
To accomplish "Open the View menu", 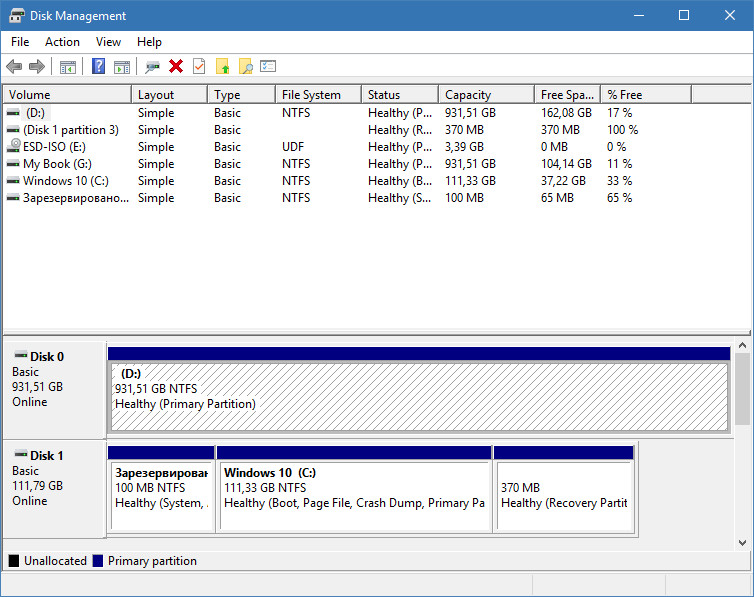I will tap(108, 42).
